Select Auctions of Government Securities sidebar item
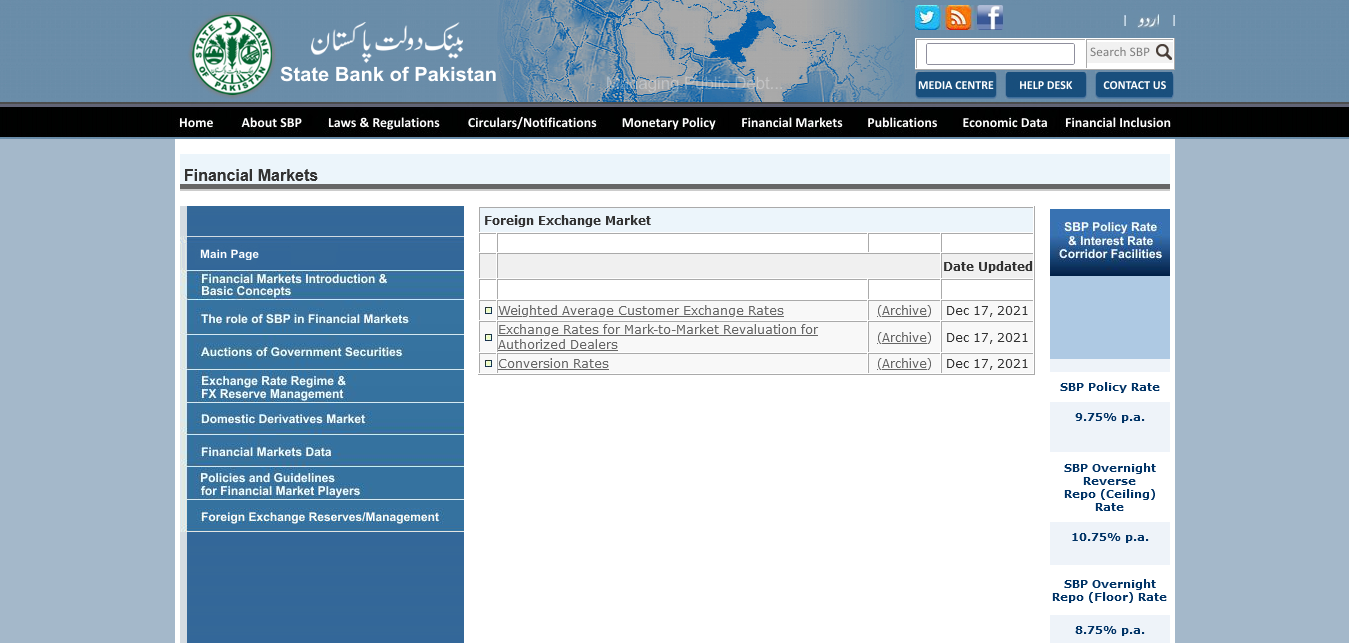 [x=301, y=352]
